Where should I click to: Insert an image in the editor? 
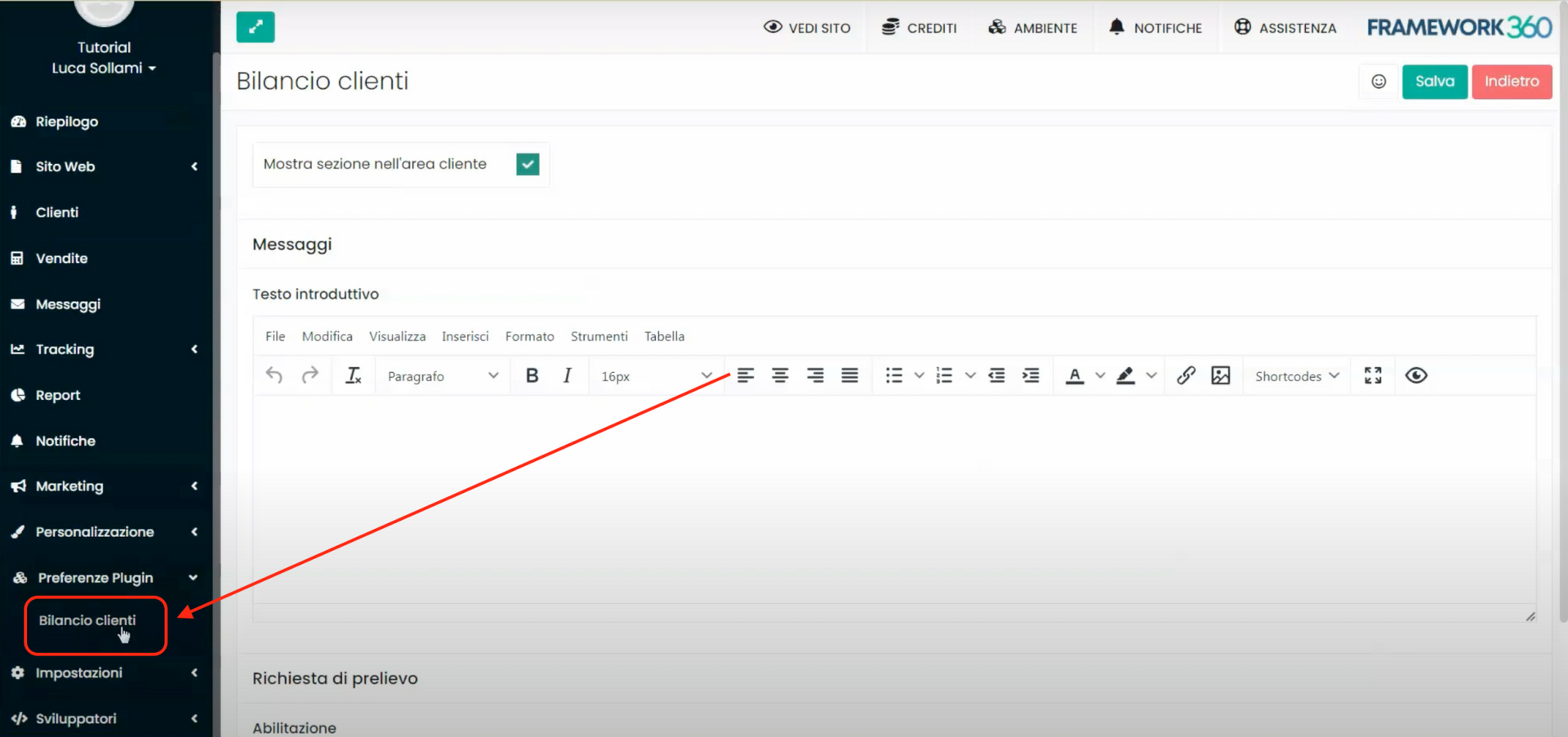coord(1220,375)
